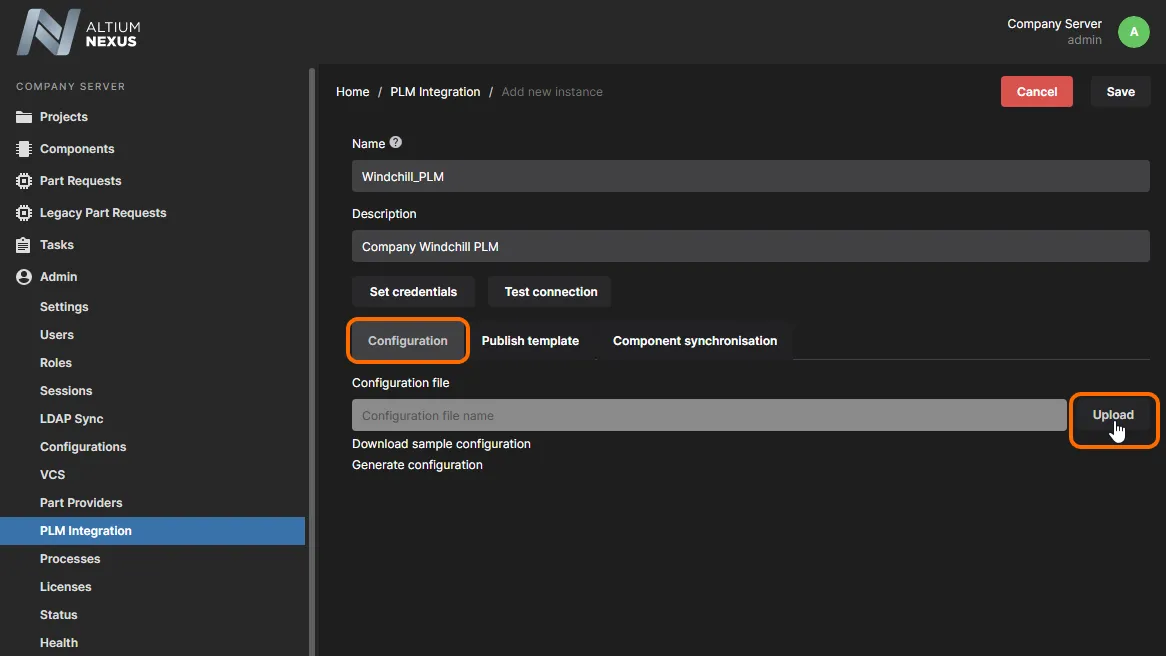Open the Users admin page
This screenshot has width=1166, height=656.
pyautogui.click(x=57, y=335)
